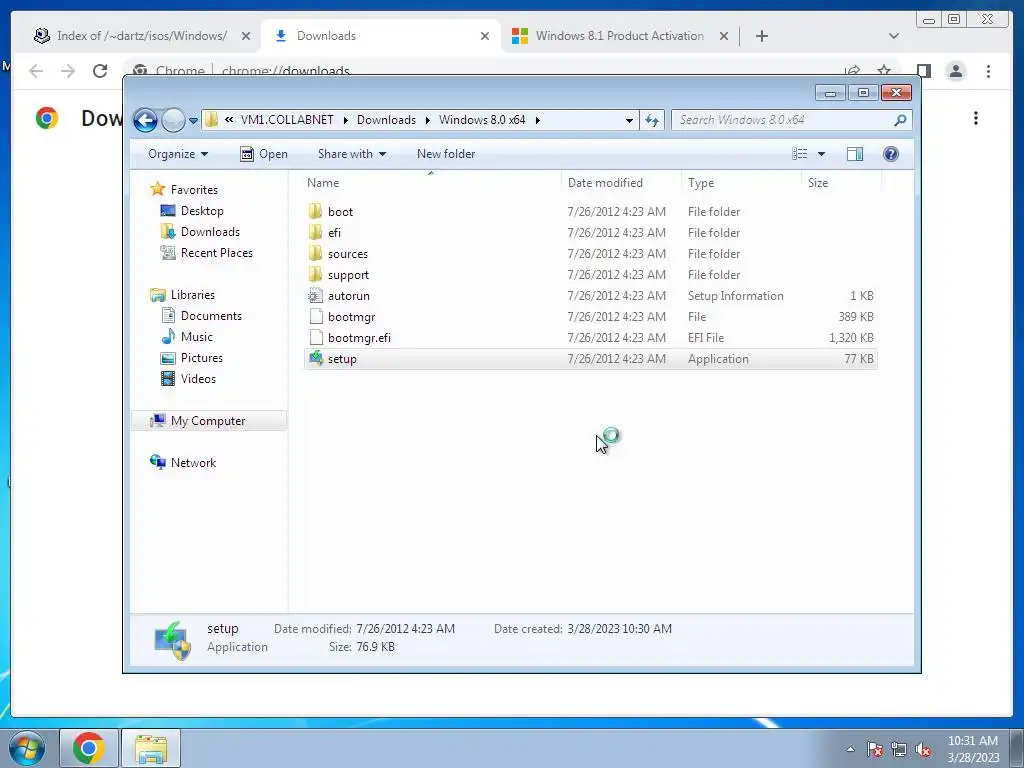Screen dimensions: 1024x768
Task: Click the Explorer Back arrow button
Action: click(145, 120)
